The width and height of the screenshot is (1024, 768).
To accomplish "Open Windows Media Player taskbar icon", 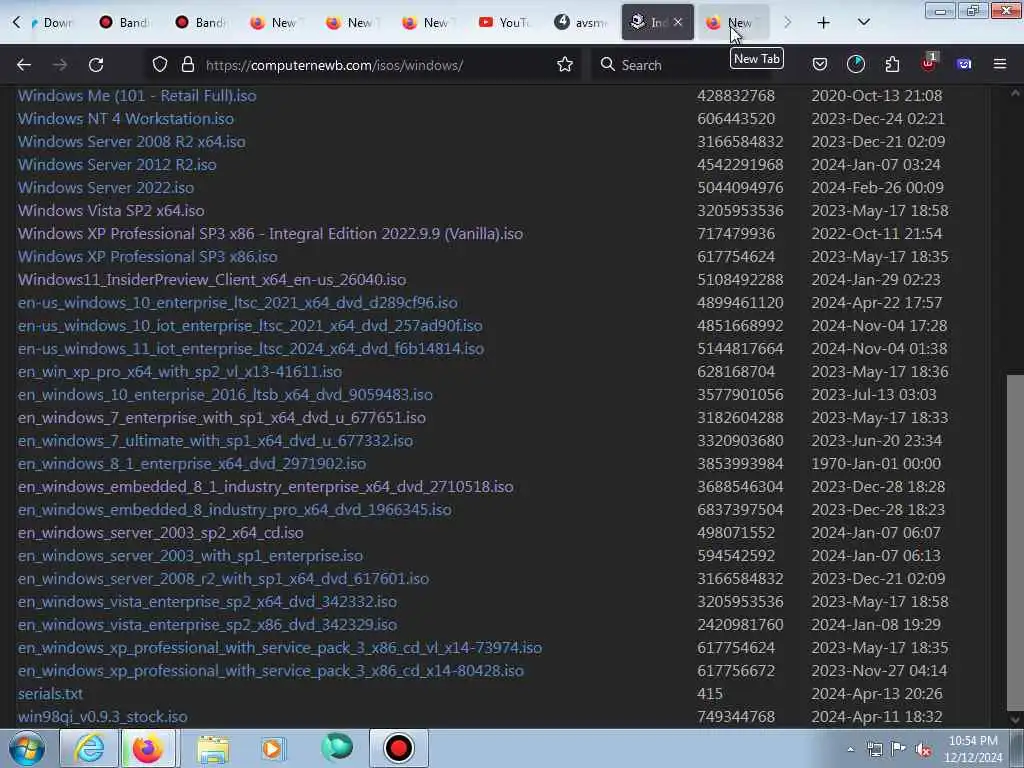I will click(273, 748).
